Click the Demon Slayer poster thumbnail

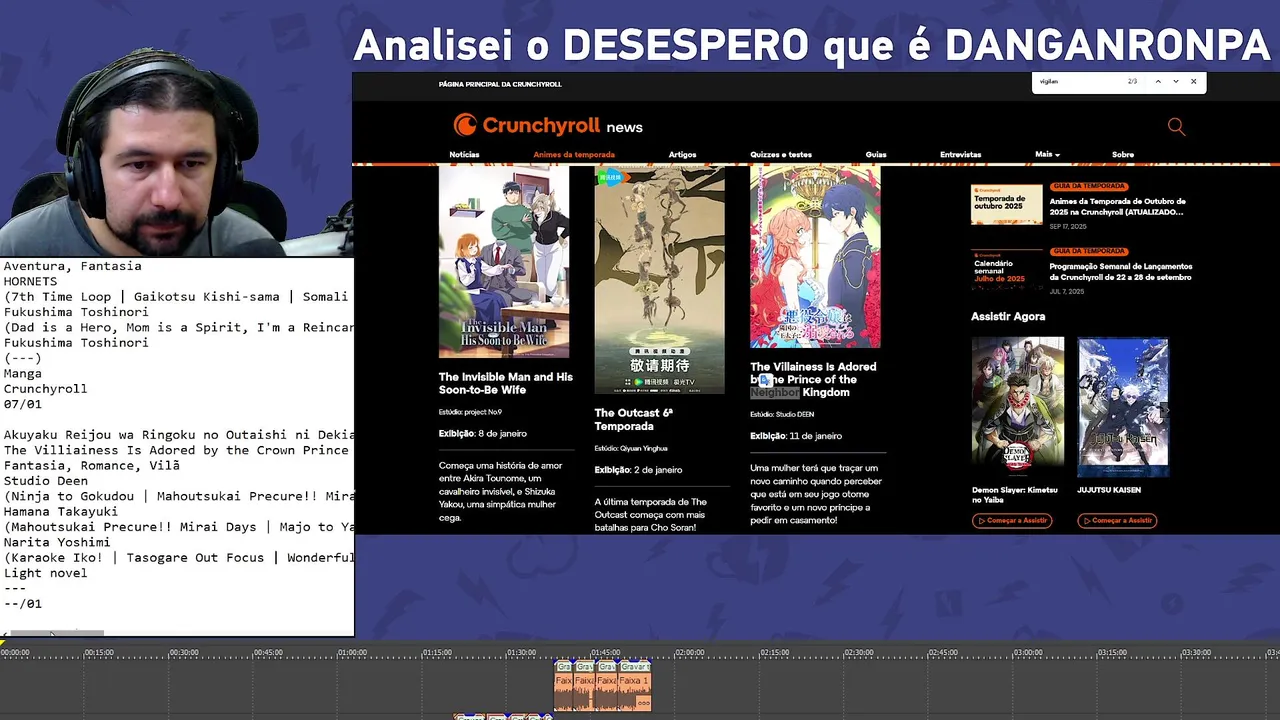click(x=1018, y=406)
